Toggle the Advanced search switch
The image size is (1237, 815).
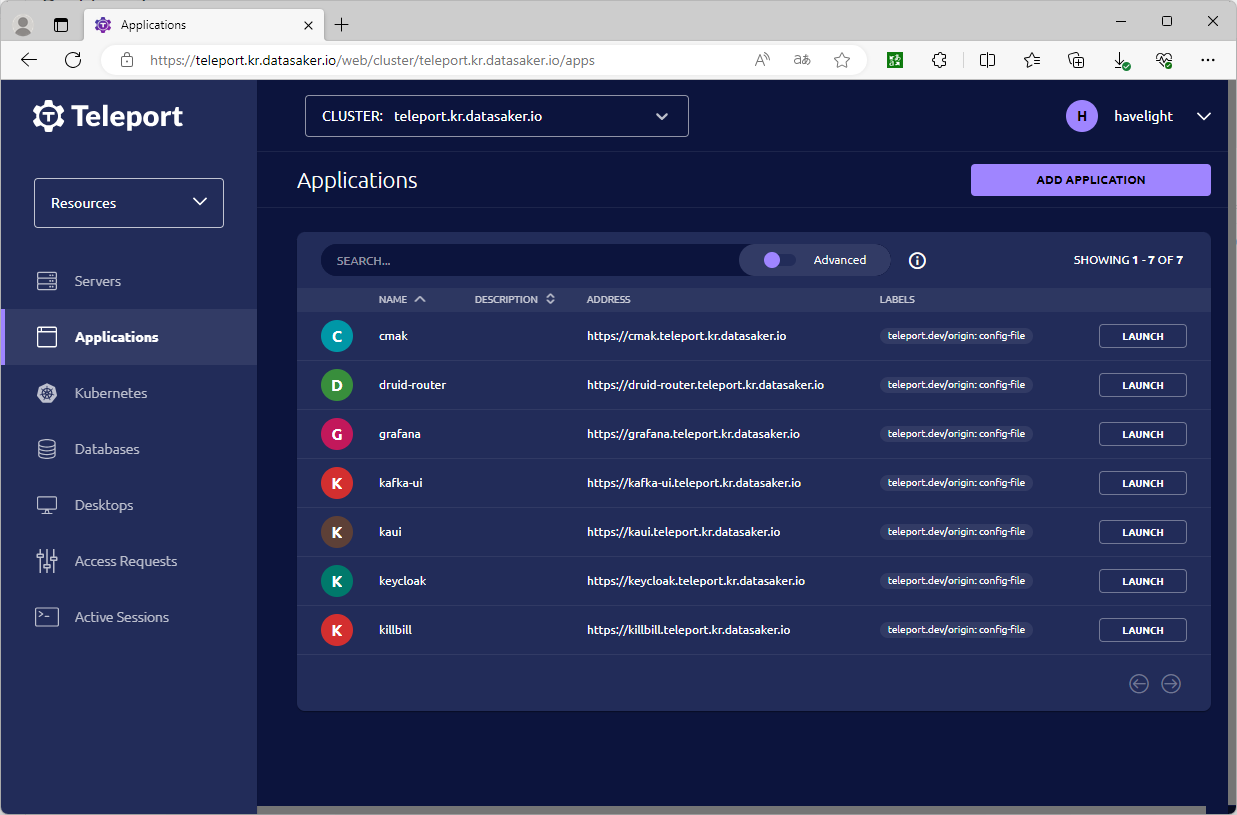click(x=779, y=260)
